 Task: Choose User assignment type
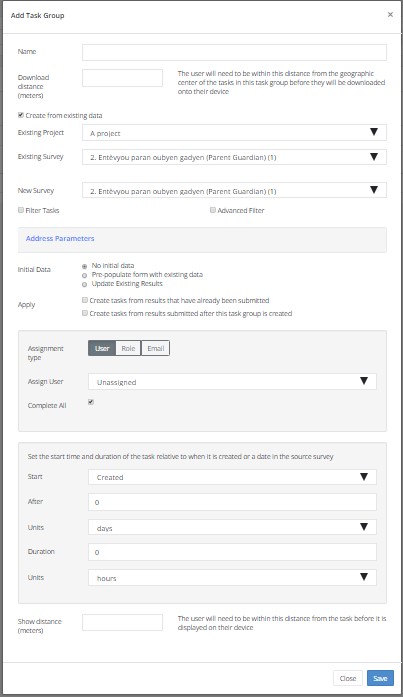coord(102,348)
